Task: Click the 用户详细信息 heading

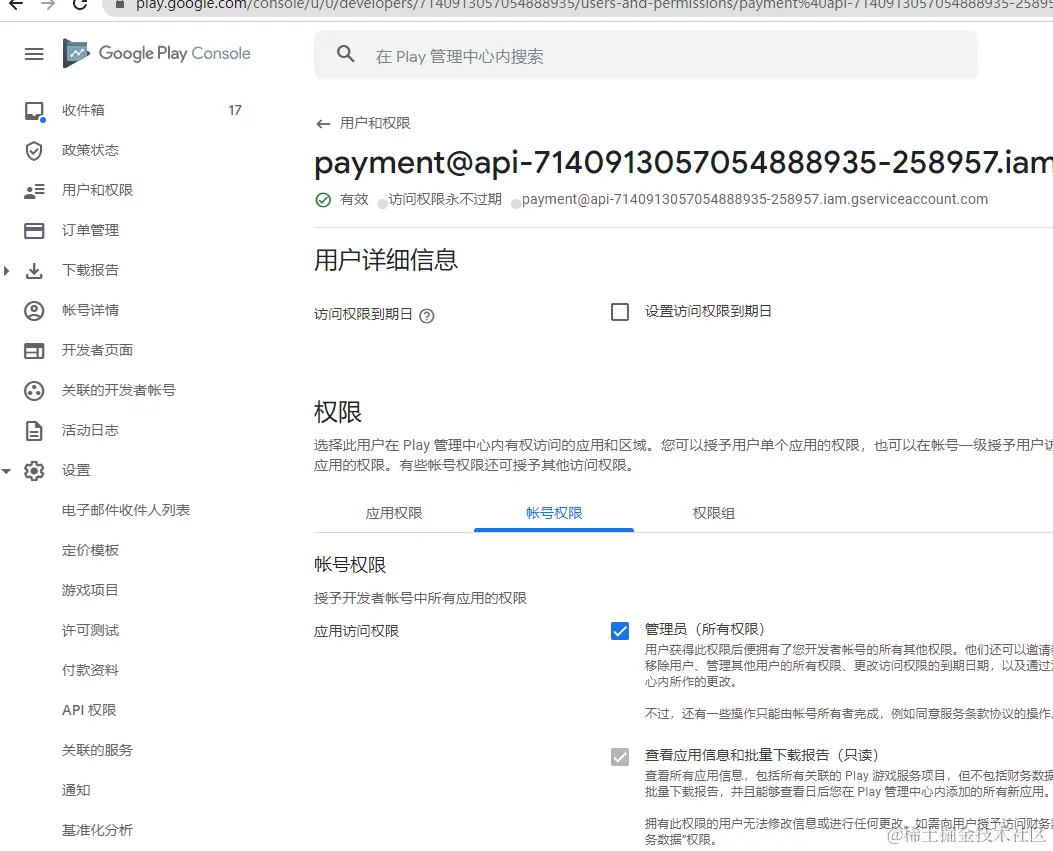Action: [x=386, y=261]
